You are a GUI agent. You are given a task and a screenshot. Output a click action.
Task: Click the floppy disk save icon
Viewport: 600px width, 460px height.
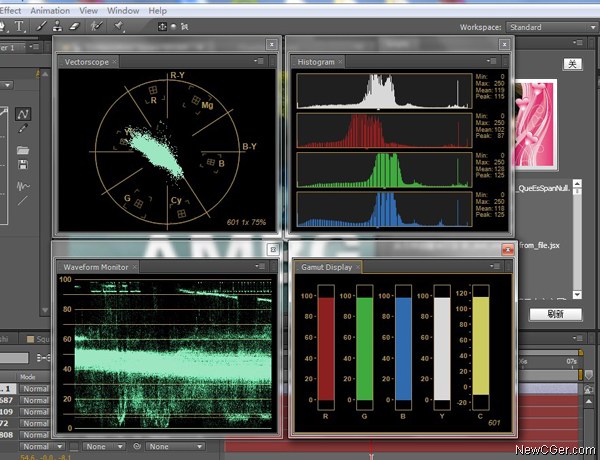23,165
